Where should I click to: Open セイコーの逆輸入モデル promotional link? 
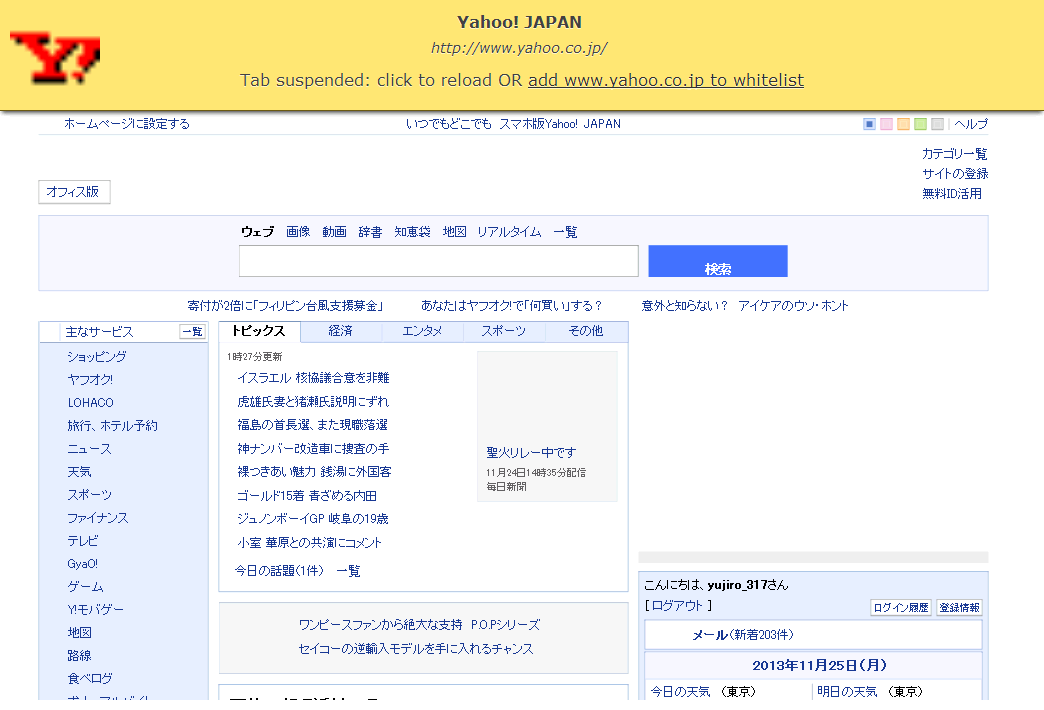tap(416, 649)
